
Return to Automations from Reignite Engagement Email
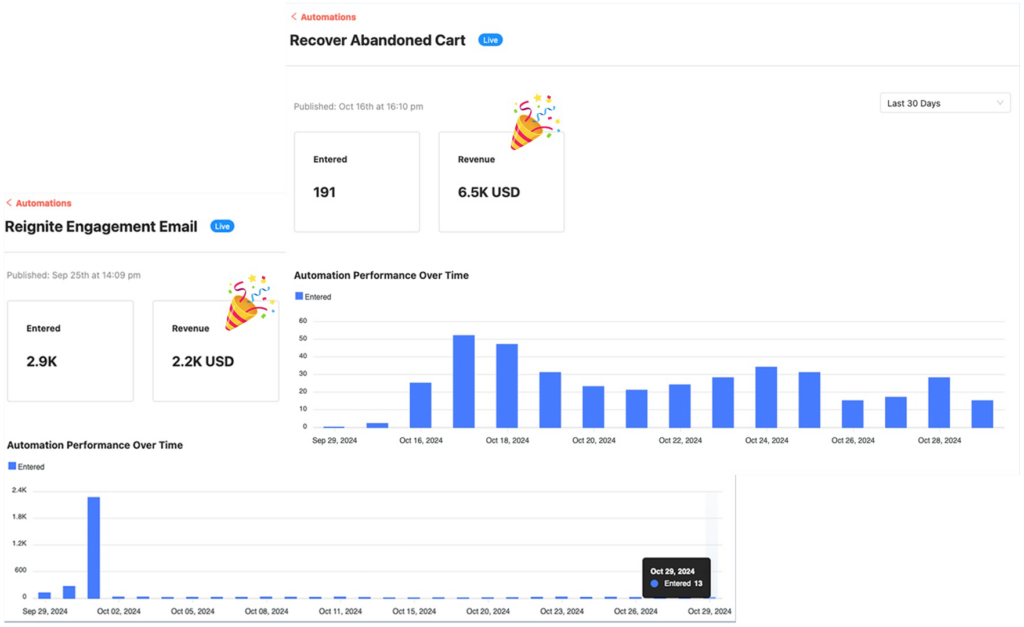pyautogui.click(x=43, y=203)
